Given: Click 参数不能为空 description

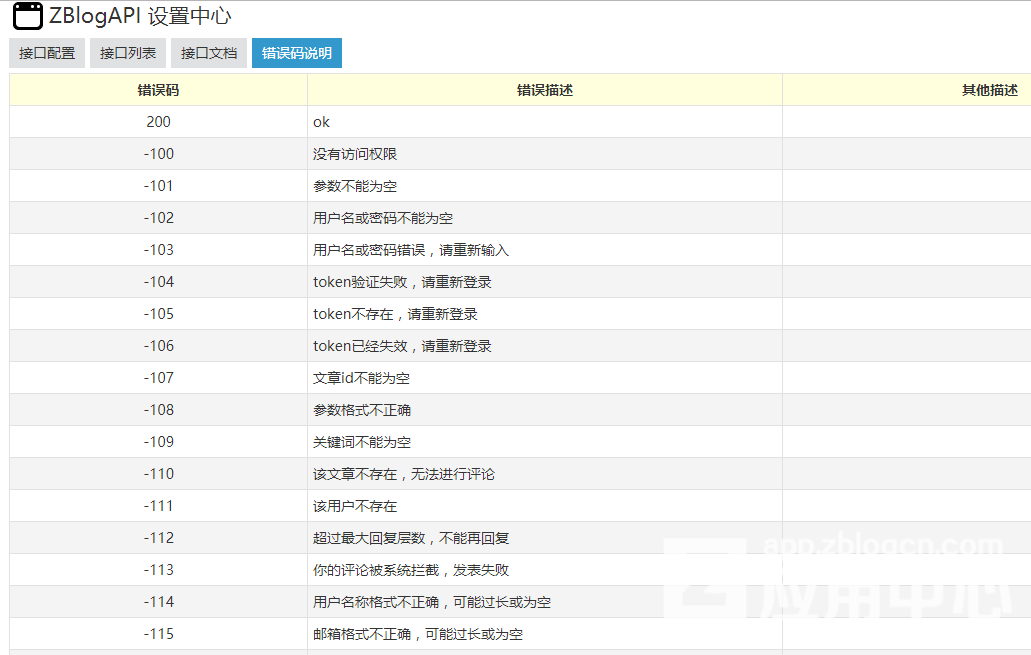Looking at the screenshot, I should 355,186.
